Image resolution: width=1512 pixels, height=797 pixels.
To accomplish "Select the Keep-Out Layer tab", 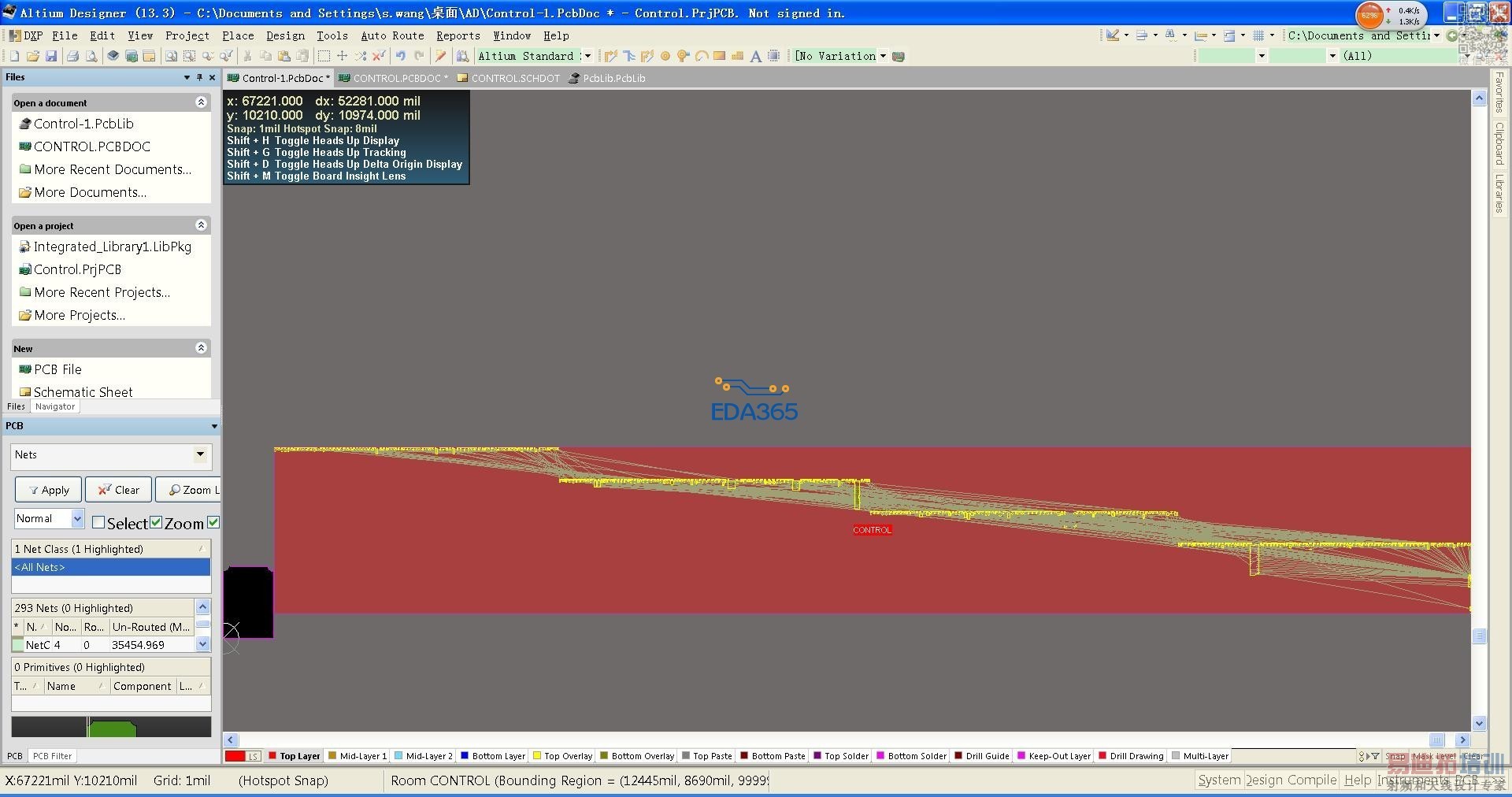I will (x=1054, y=756).
